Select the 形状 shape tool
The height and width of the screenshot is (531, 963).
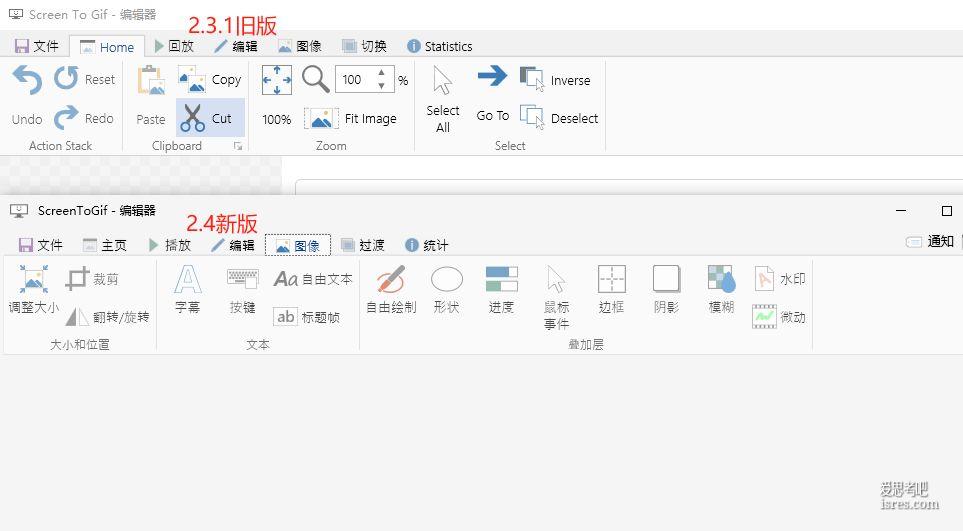[x=446, y=289]
